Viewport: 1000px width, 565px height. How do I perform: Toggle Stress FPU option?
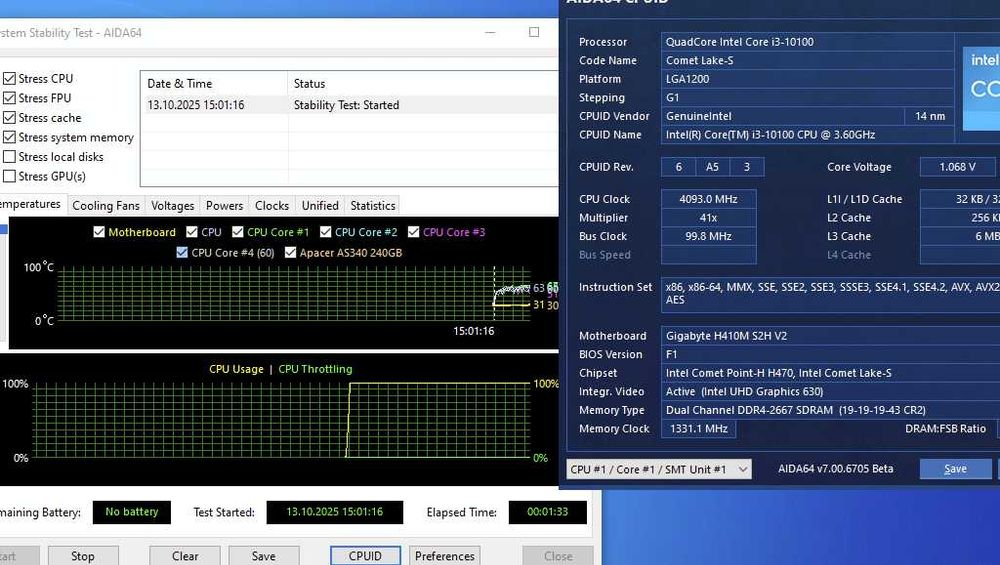coord(9,98)
